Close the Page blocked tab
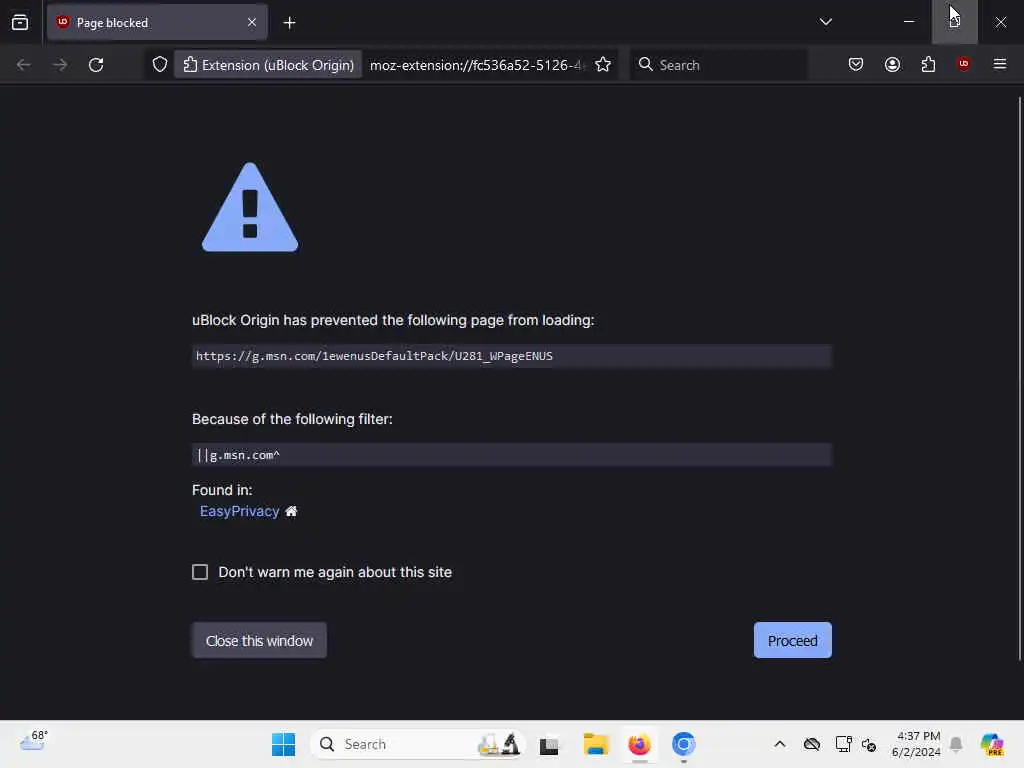 (252, 22)
